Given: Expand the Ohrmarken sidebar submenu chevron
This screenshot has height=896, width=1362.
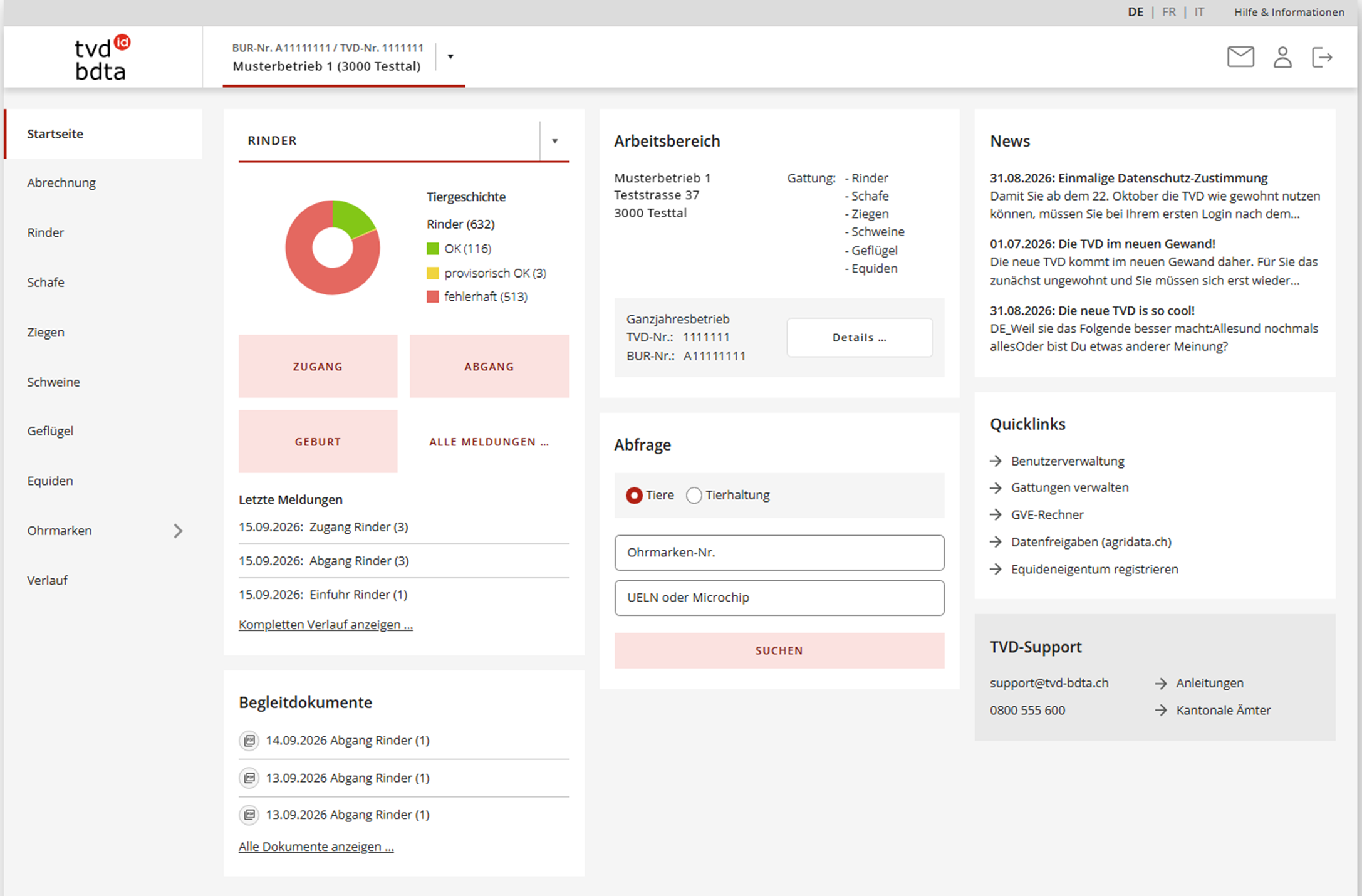Looking at the screenshot, I should coord(179,531).
